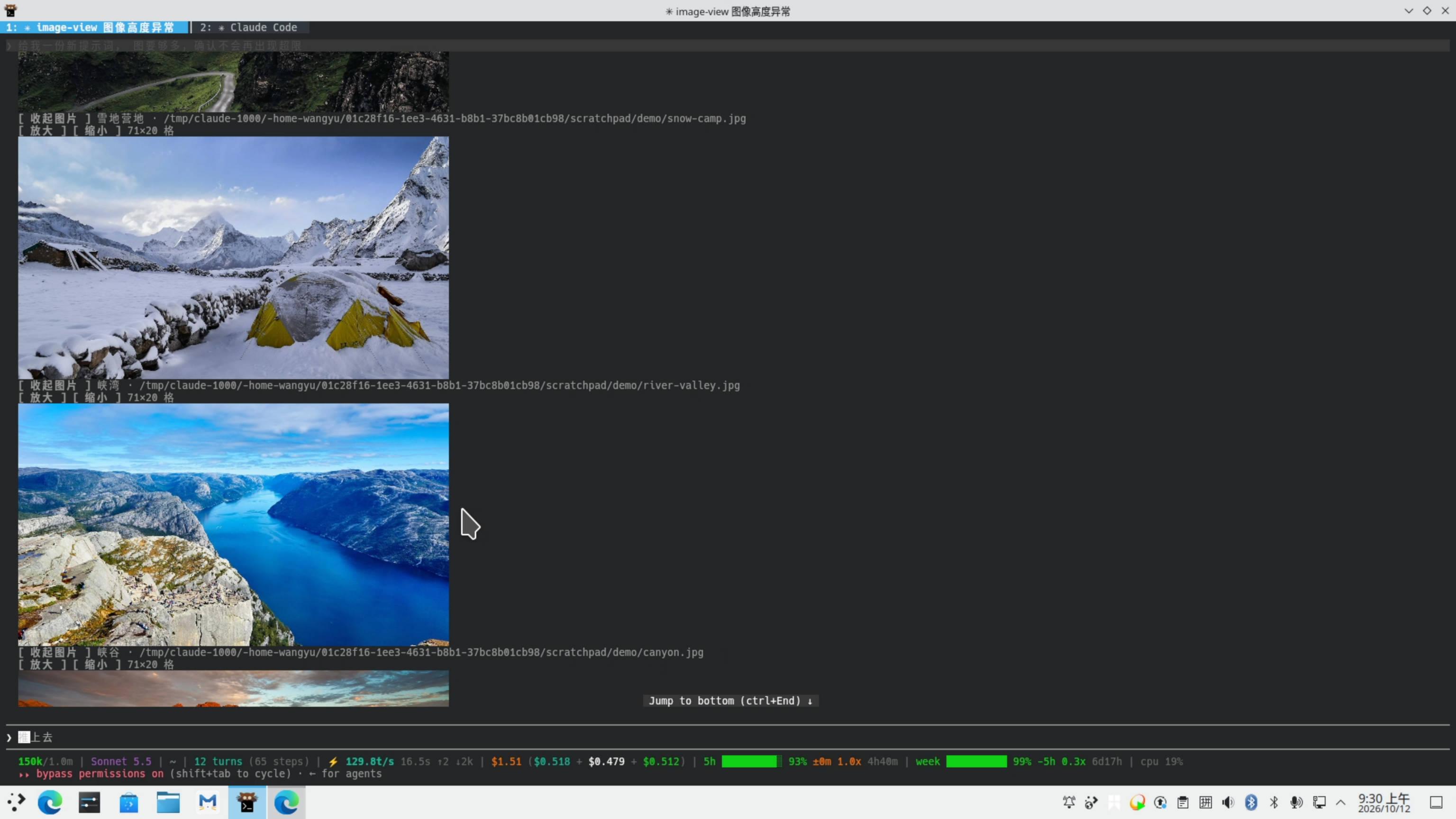Click the blue fjord river valley image

coord(234,525)
